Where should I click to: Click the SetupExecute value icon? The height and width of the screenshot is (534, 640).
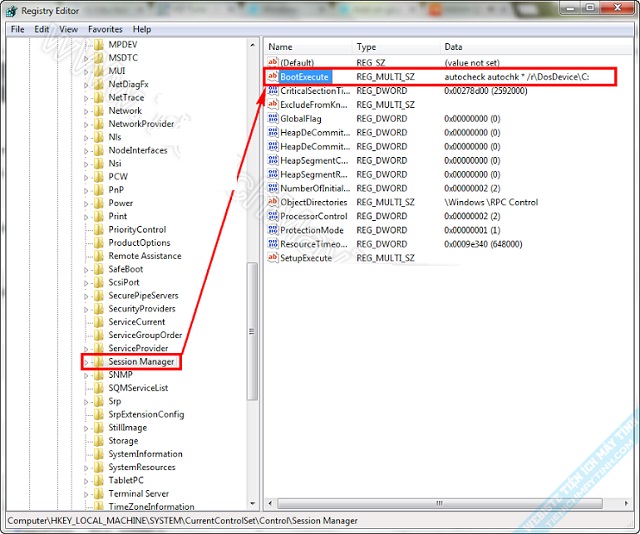click(x=273, y=258)
